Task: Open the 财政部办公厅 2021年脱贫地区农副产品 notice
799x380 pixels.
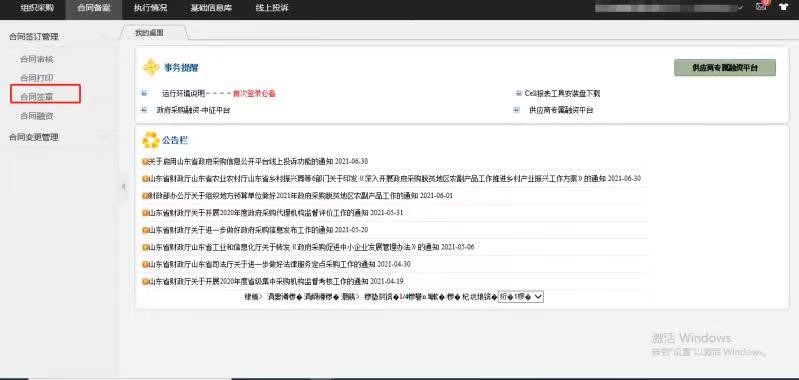Action: click(x=300, y=196)
